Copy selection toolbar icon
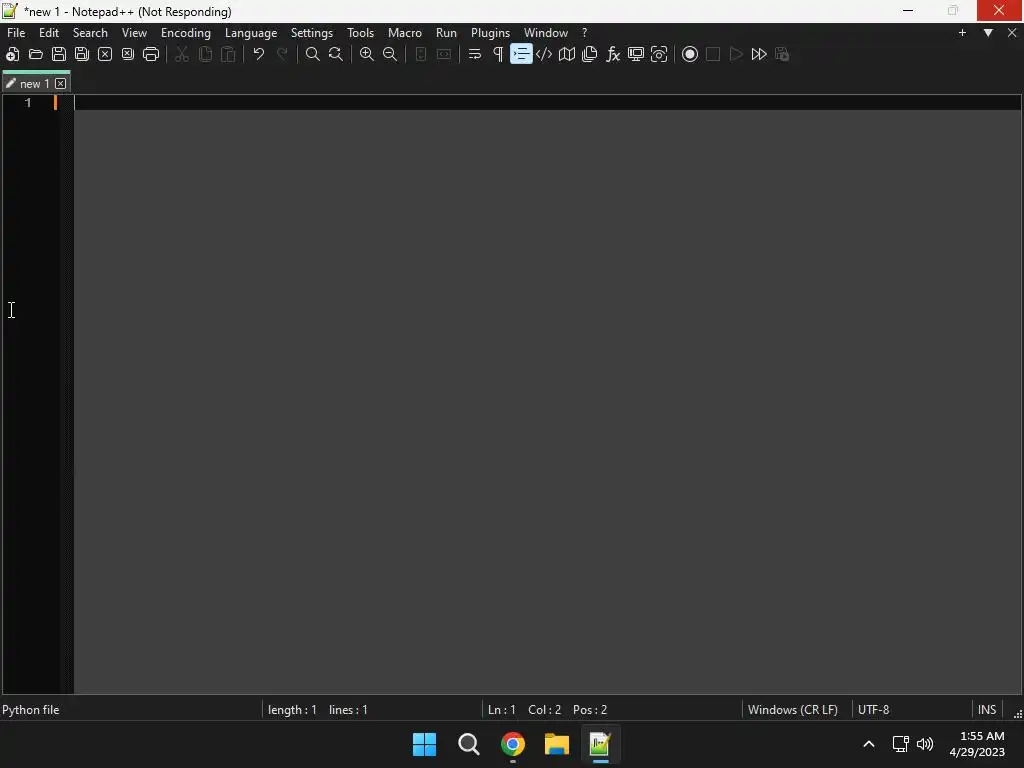1024x768 pixels. 205,54
